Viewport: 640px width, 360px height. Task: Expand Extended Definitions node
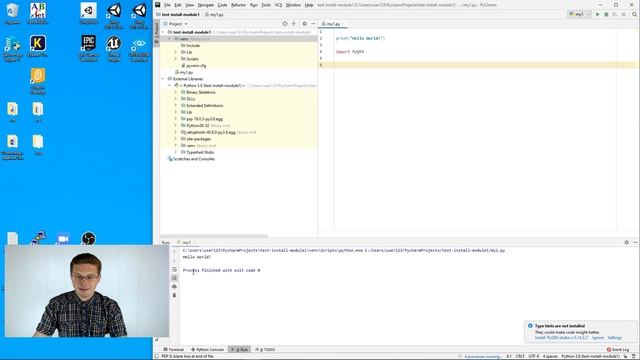point(176,105)
